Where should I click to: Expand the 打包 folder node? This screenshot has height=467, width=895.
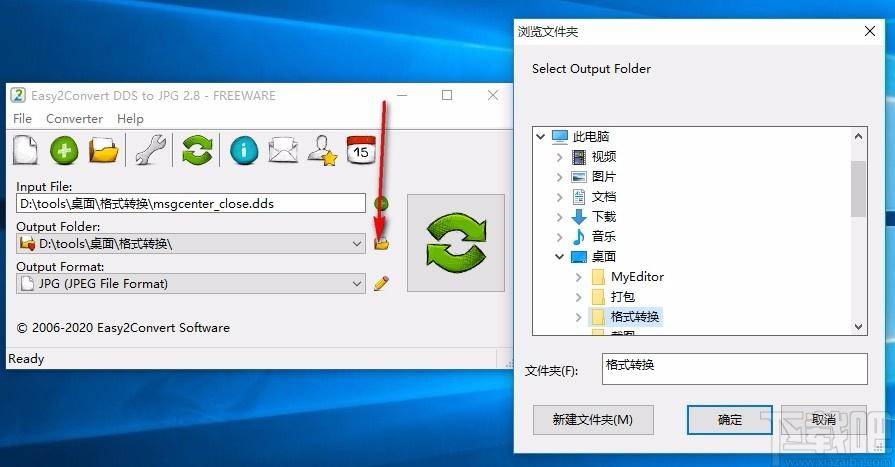[578, 297]
